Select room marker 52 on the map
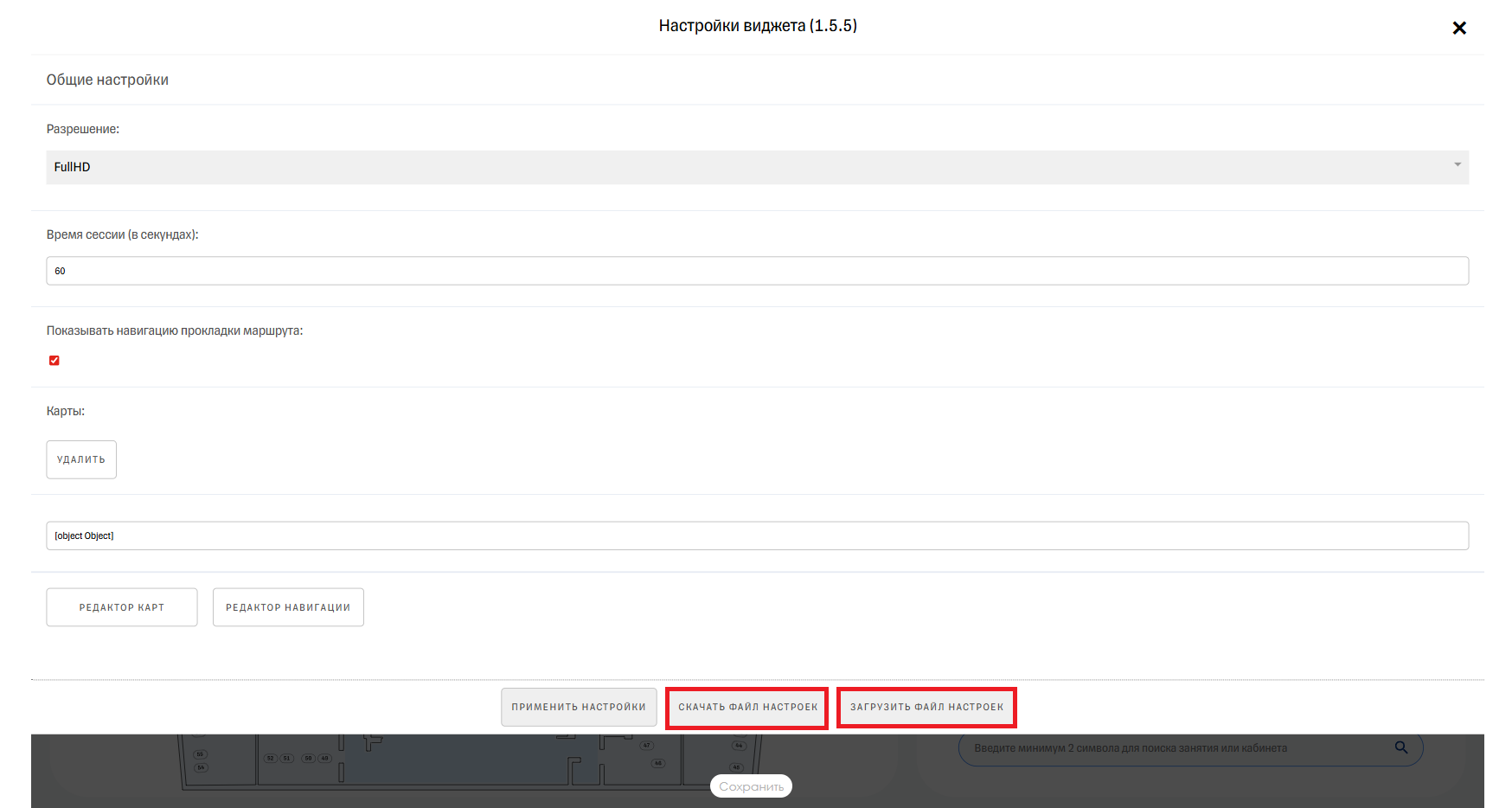 270,759
